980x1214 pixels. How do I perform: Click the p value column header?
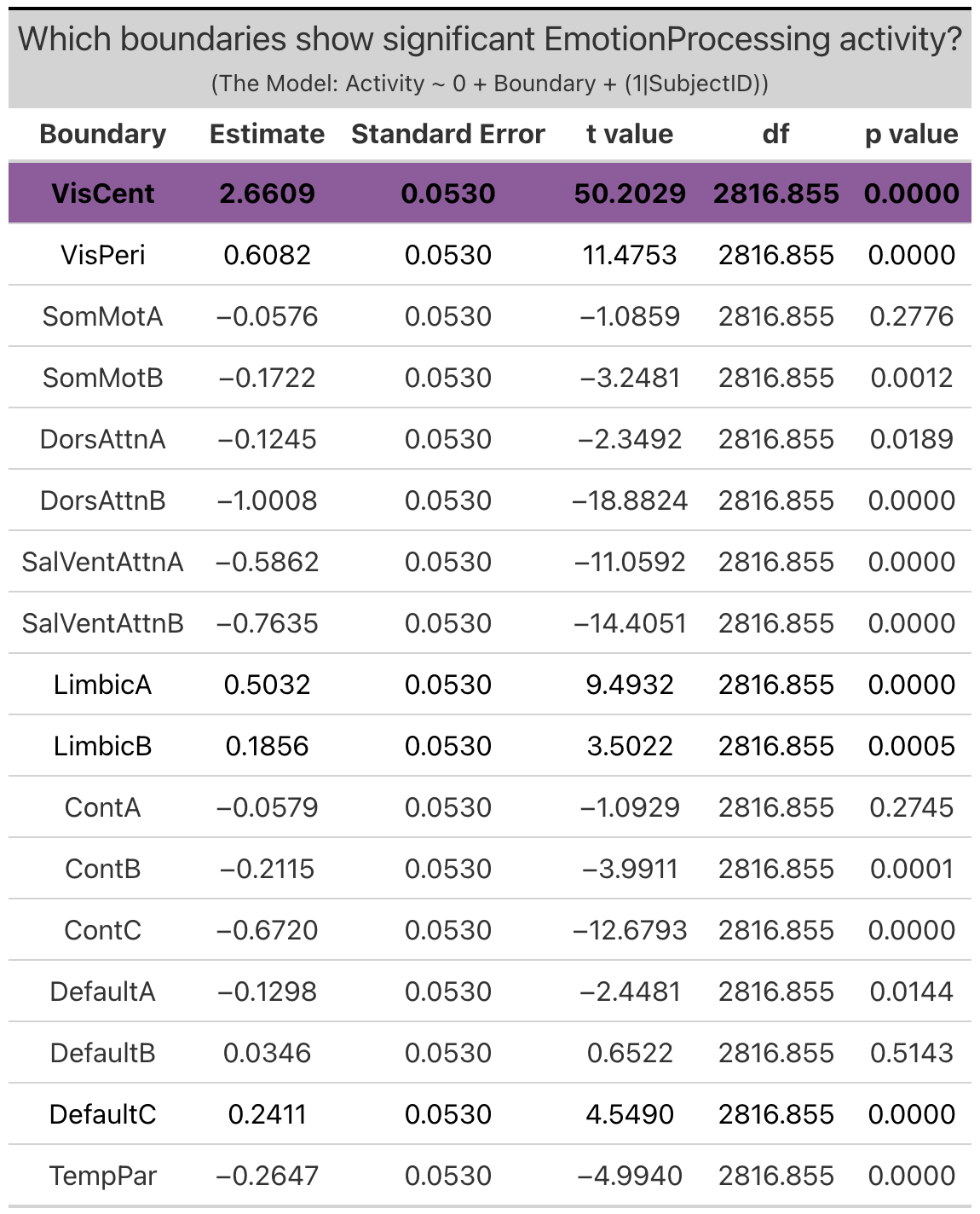pos(911,134)
